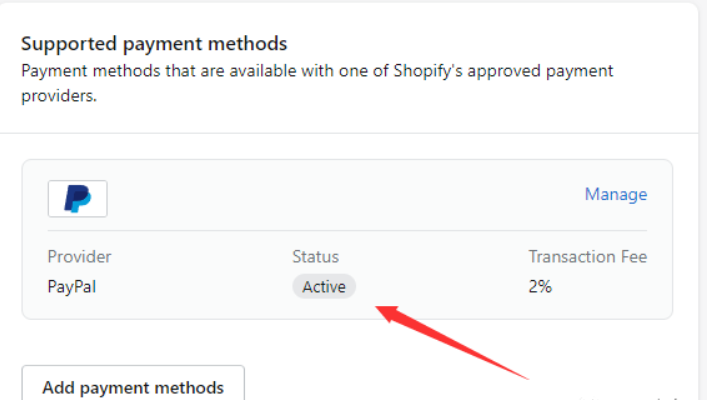Viewport: 711px width, 400px height.
Task: Click the phrase 'Shopify's approved payment' in description
Action: 507,71
